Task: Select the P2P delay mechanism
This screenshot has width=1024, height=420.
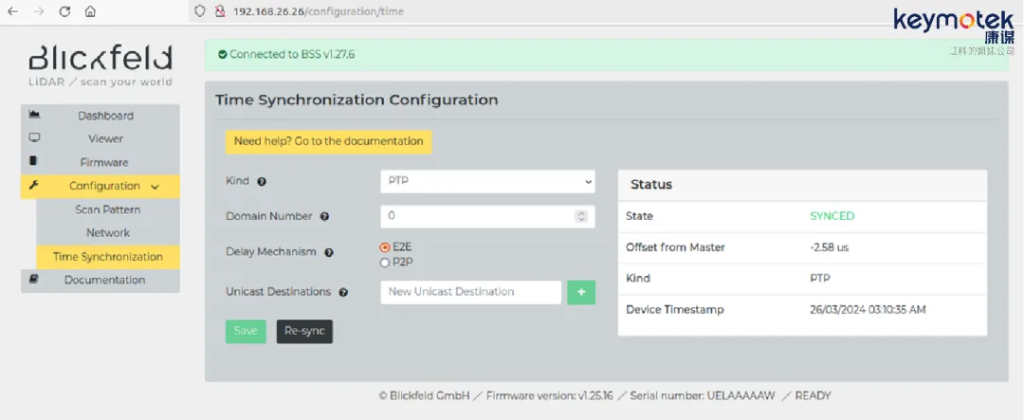Action: click(385, 263)
